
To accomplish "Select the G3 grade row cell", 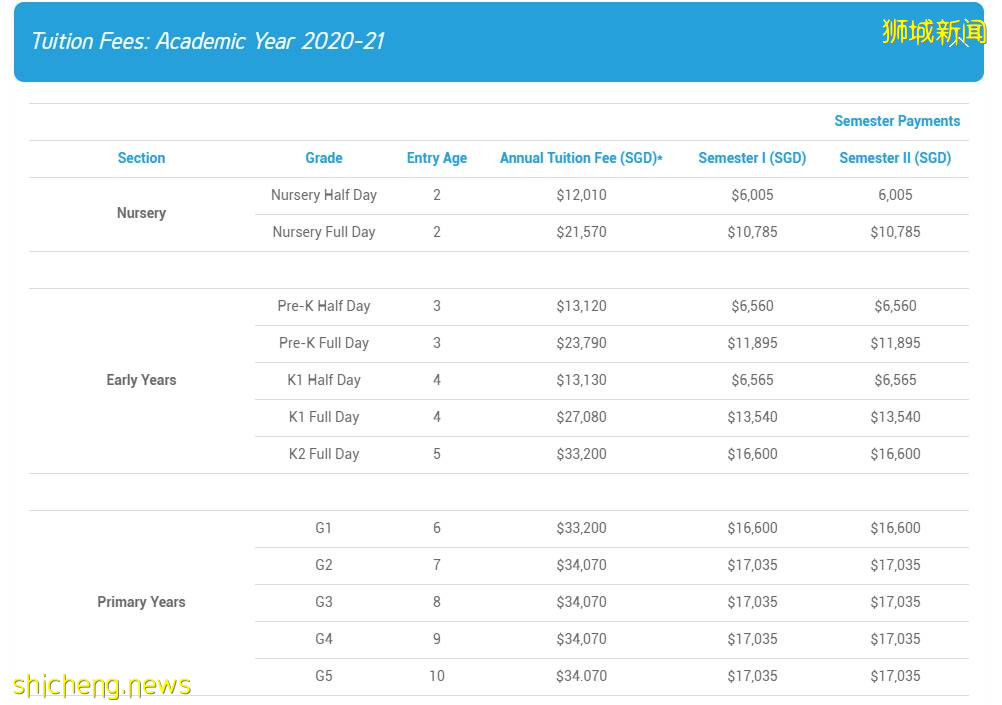I will (x=323, y=602).
